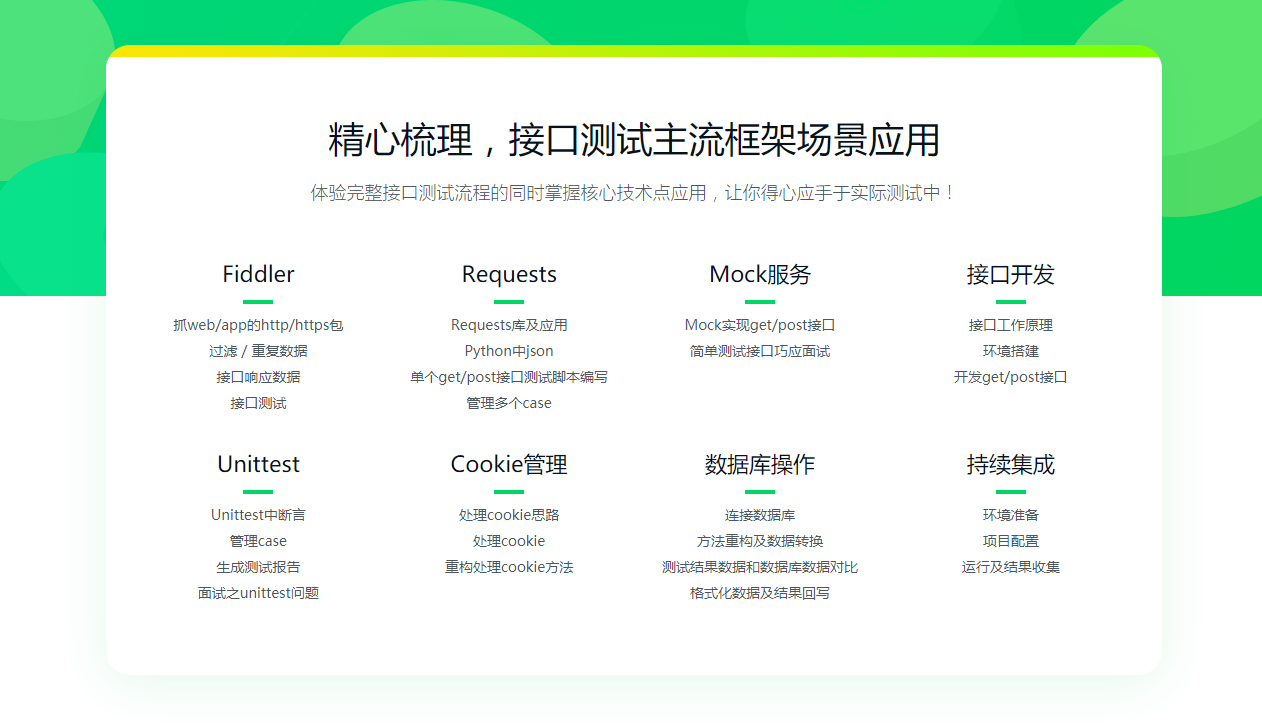Click 重构处理cookie方法 item

tap(509, 567)
